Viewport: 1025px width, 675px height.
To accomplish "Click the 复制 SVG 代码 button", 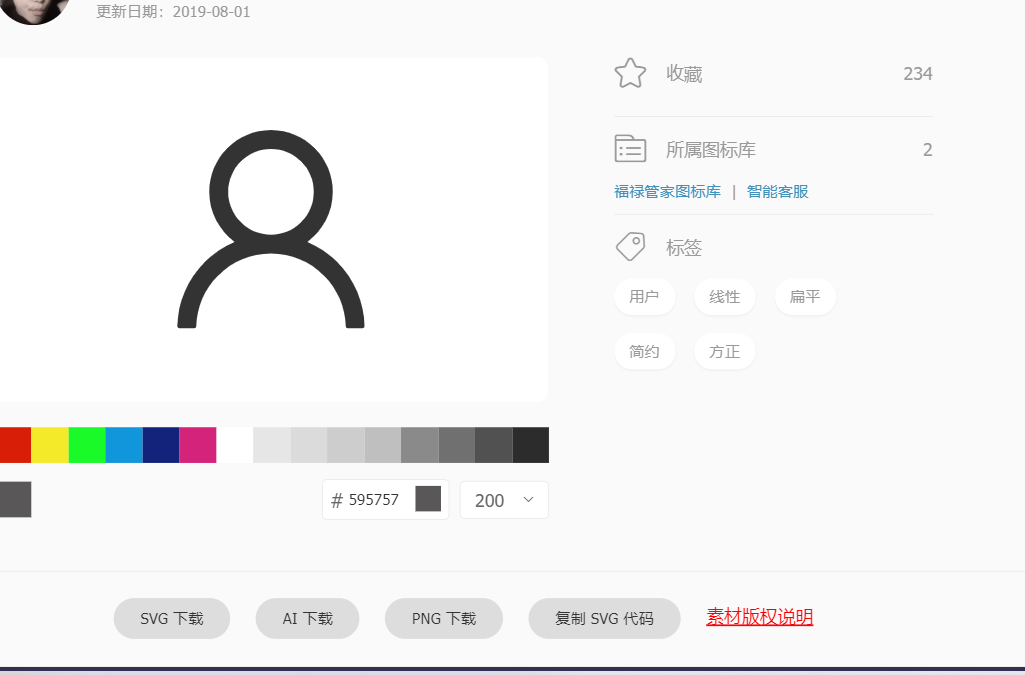I will click(x=604, y=618).
